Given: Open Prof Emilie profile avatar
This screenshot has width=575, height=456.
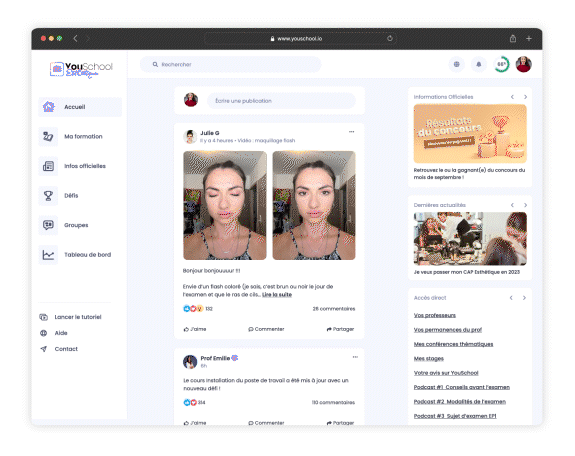Looking at the screenshot, I should pos(190,362).
